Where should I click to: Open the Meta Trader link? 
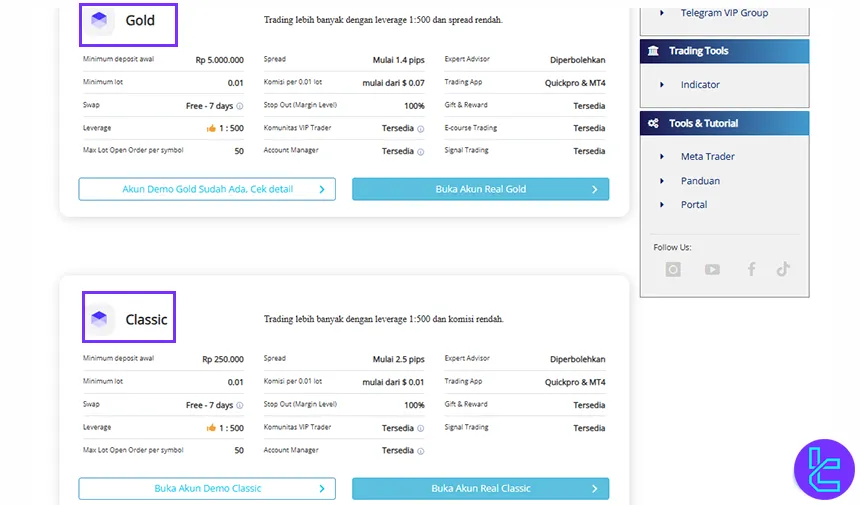coord(708,156)
